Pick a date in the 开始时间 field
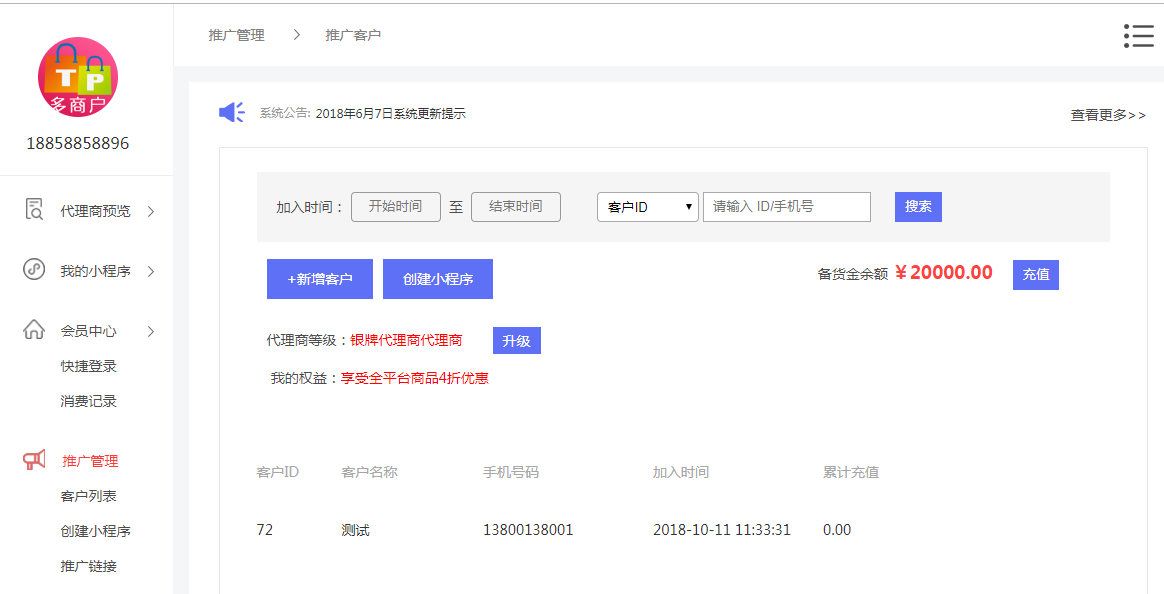This screenshot has width=1164, height=594. 396,207
